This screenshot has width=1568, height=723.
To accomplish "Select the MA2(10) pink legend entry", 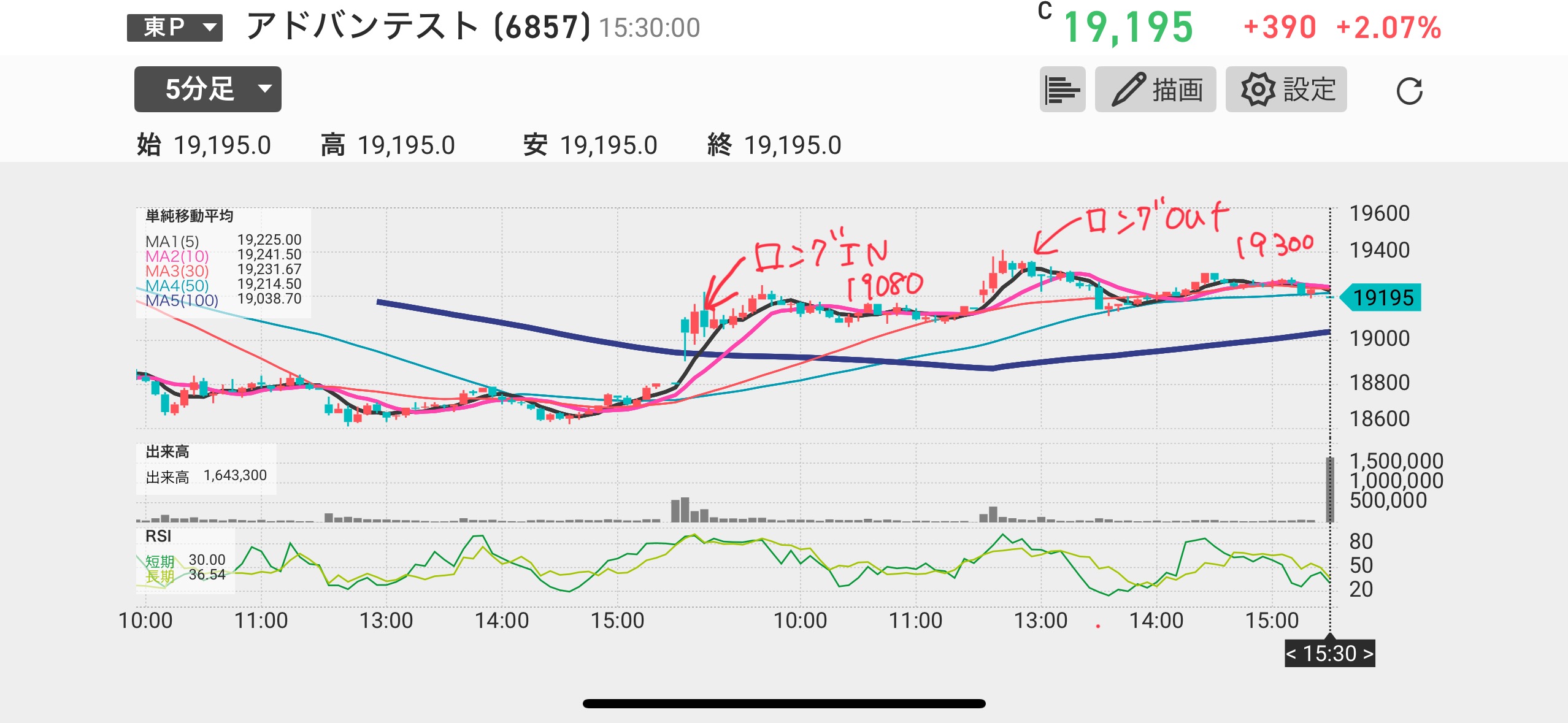I will [x=177, y=256].
